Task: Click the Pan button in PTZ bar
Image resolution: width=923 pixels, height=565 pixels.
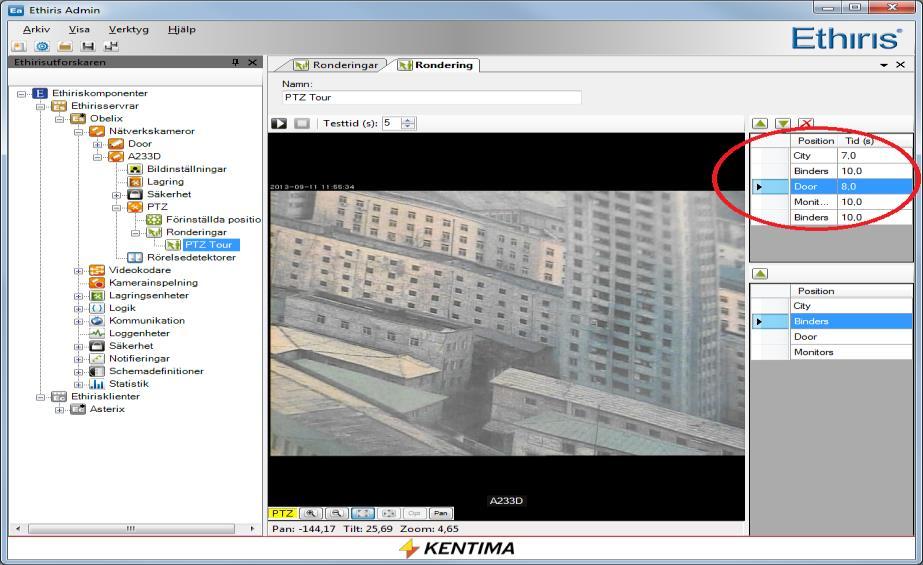Action: (441, 513)
